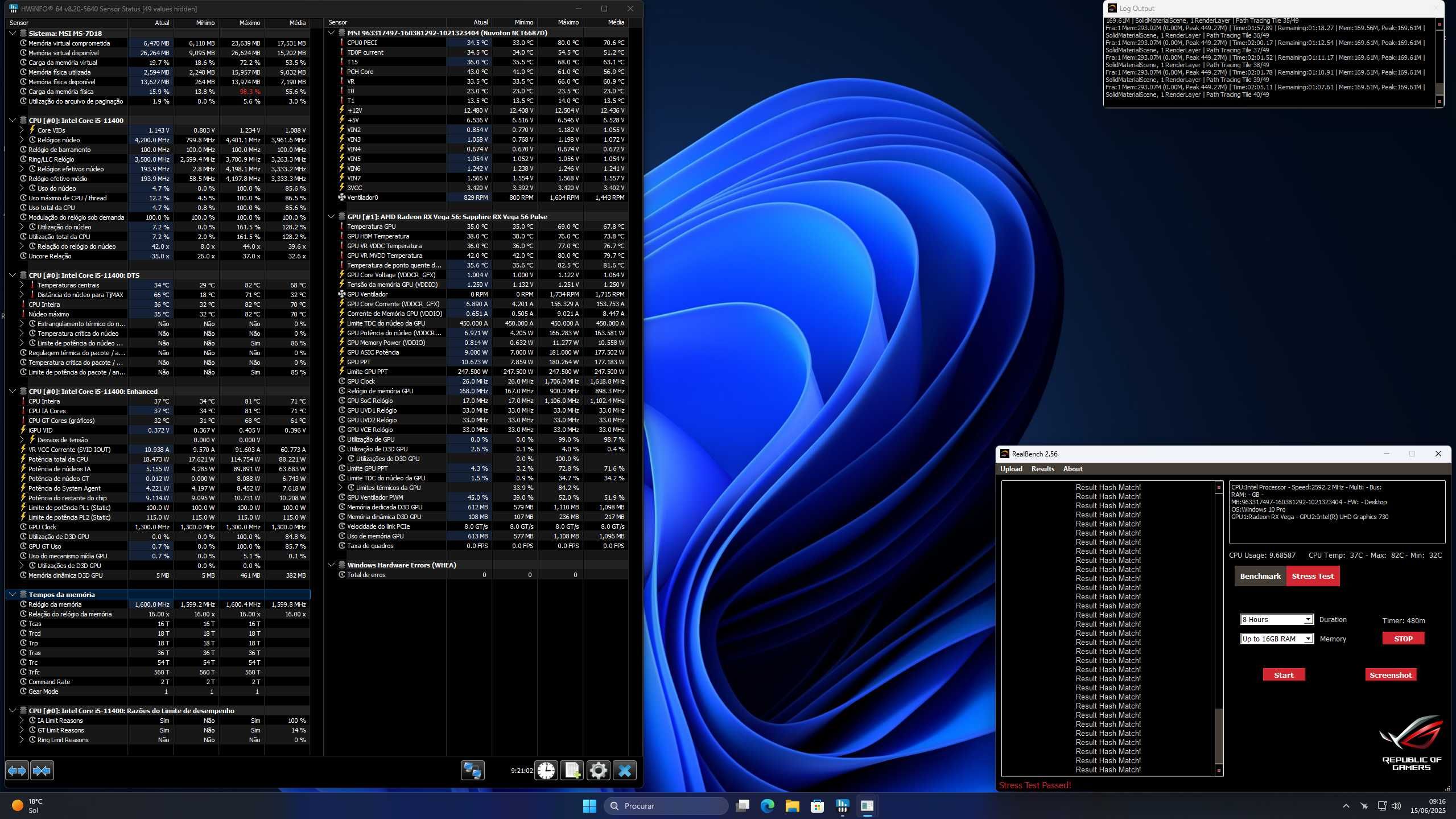Click the RealBench taskbar icon
The width and height of the screenshot is (1456, 819).
point(867,806)
